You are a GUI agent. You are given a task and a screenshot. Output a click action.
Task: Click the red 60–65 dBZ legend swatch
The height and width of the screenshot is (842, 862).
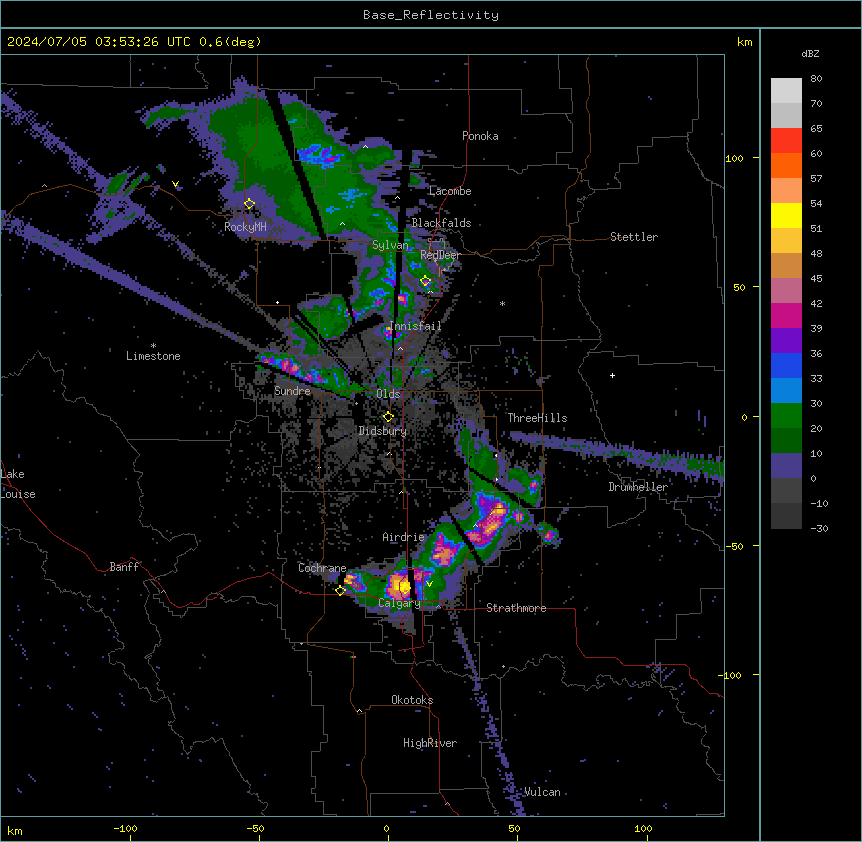786,141
